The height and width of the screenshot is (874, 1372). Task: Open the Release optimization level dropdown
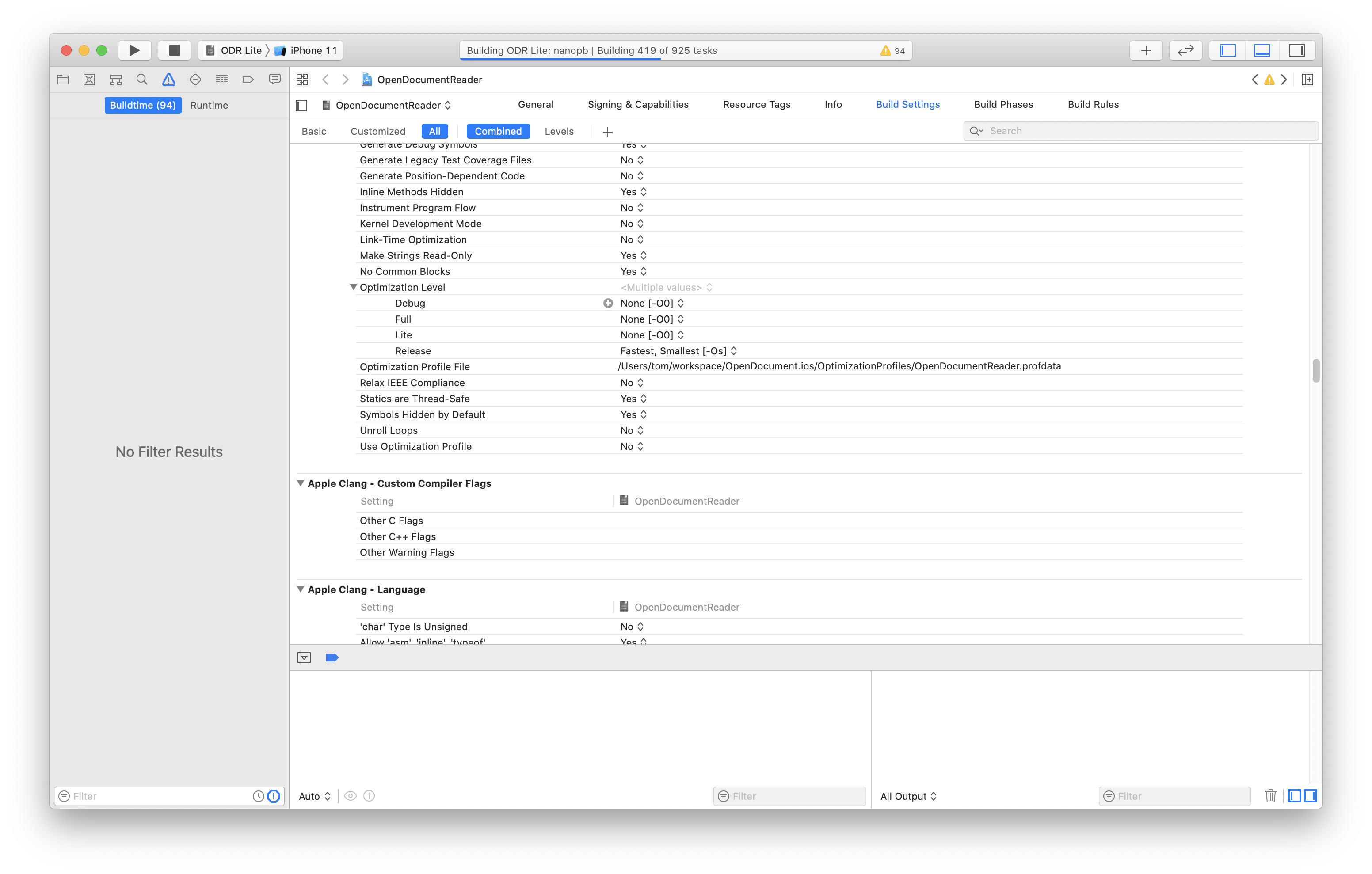coord(678,351)
